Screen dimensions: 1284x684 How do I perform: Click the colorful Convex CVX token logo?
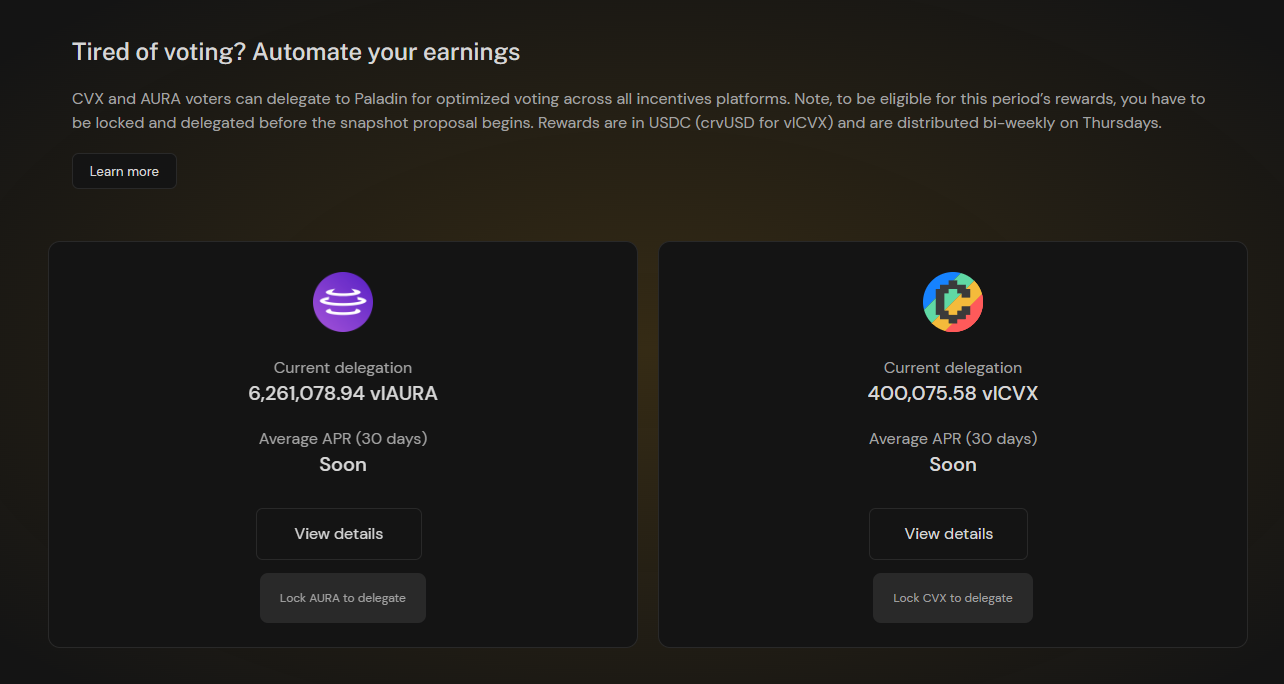(952, 301)
